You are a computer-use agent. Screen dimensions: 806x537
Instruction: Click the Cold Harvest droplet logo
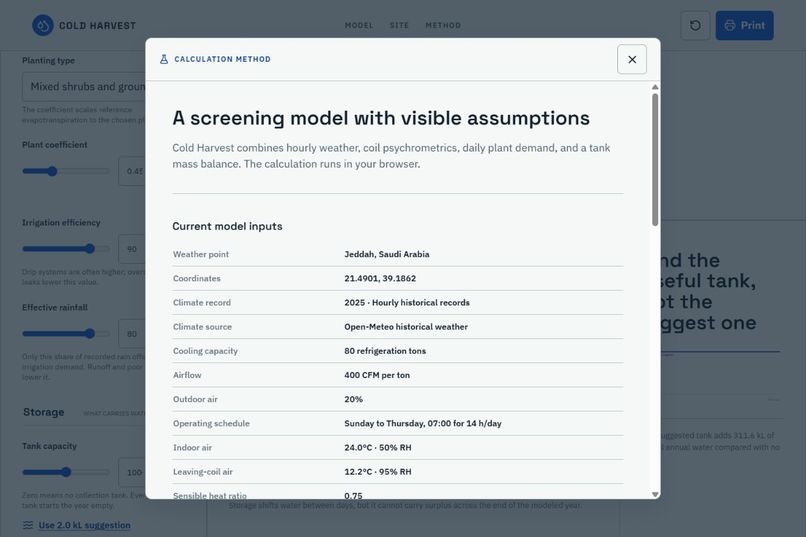(x=43, y=25)
